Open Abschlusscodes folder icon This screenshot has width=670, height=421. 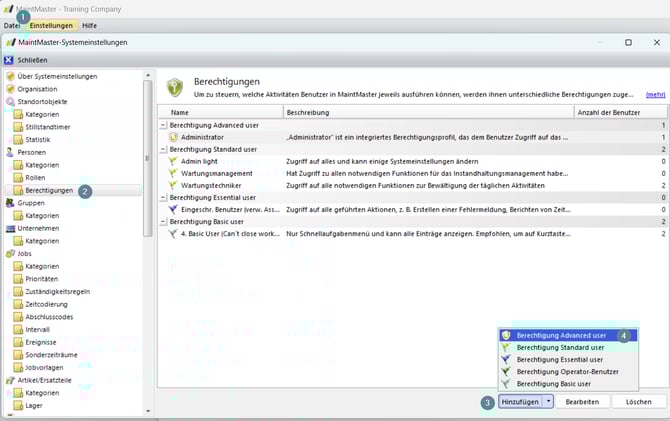pos(18,317)
